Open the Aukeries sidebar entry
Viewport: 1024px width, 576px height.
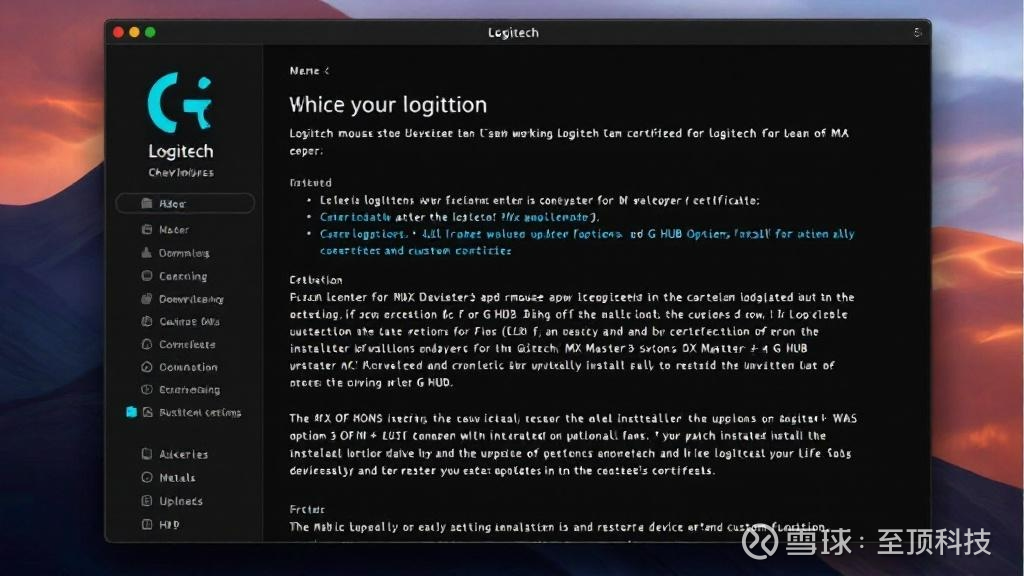tap(183, 454)
